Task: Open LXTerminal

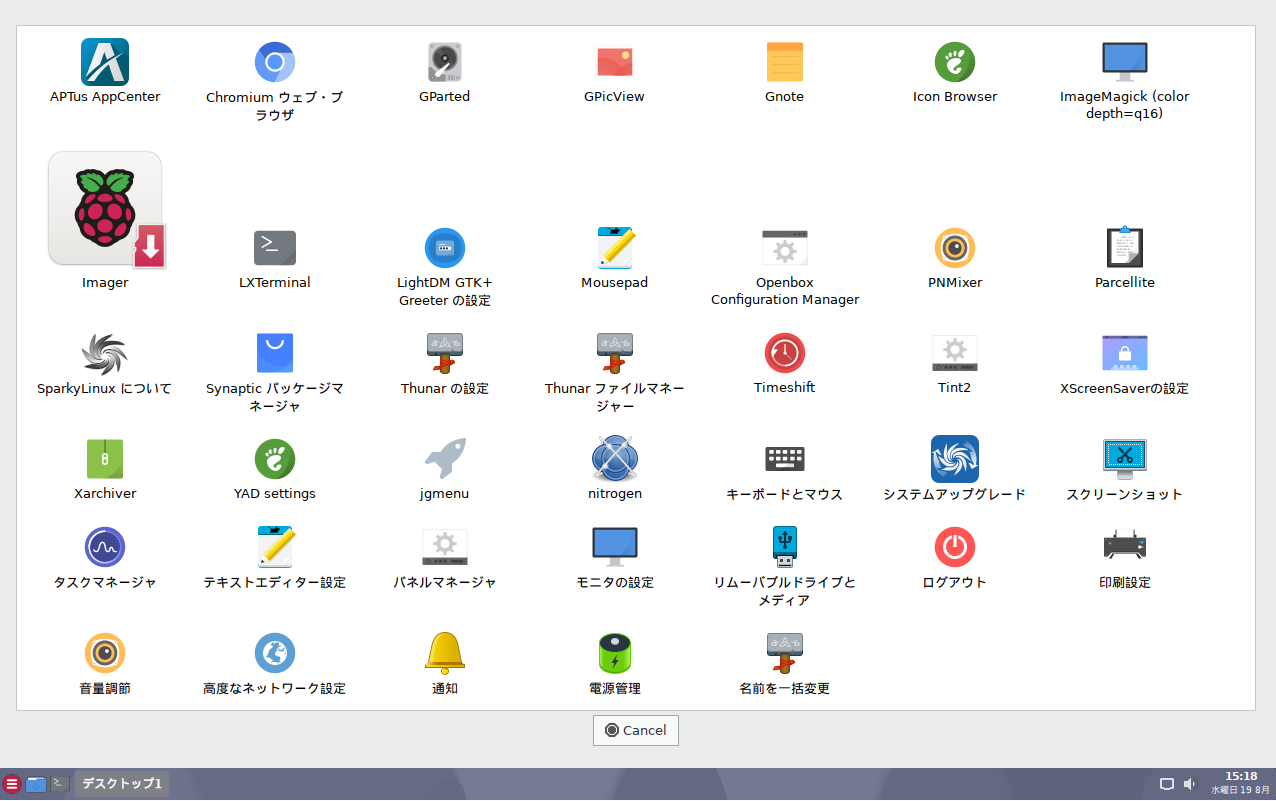Action: (x=275, y=248)
